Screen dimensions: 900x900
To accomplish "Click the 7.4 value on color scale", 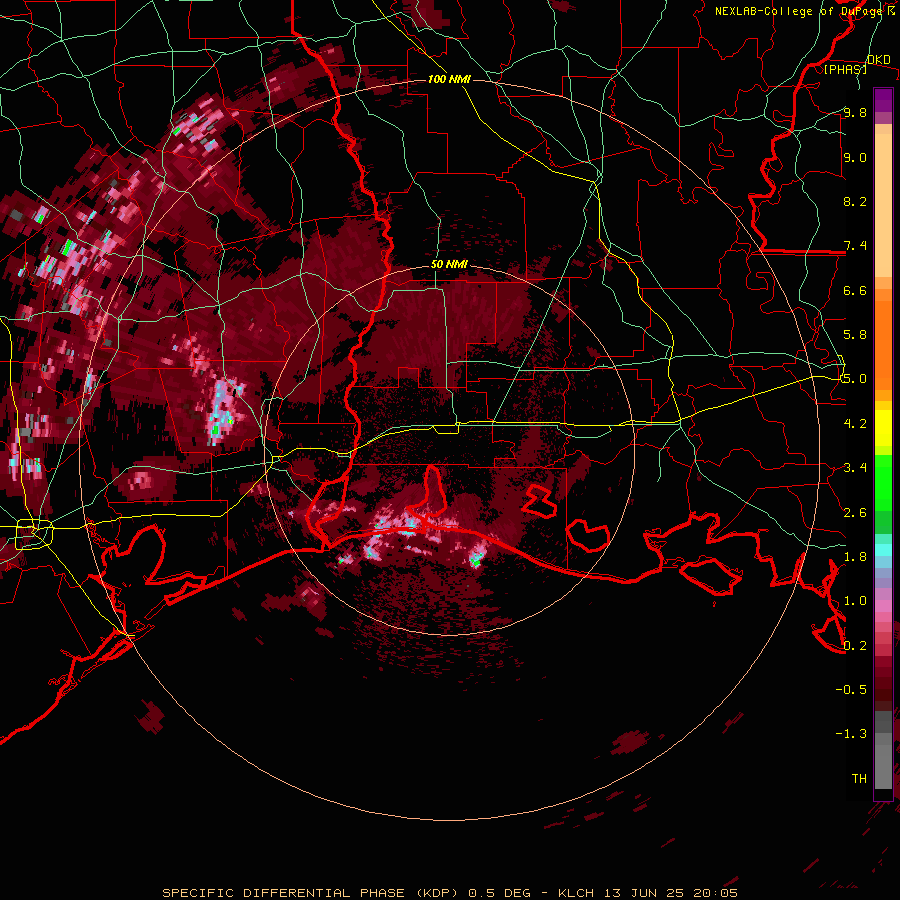I will click(855, 246).
